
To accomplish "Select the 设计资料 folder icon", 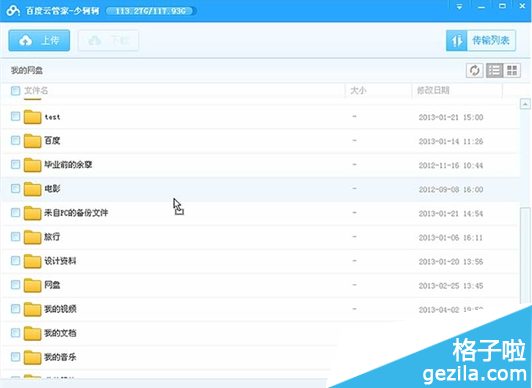I will pyautogui.click(x=33, y=261).
